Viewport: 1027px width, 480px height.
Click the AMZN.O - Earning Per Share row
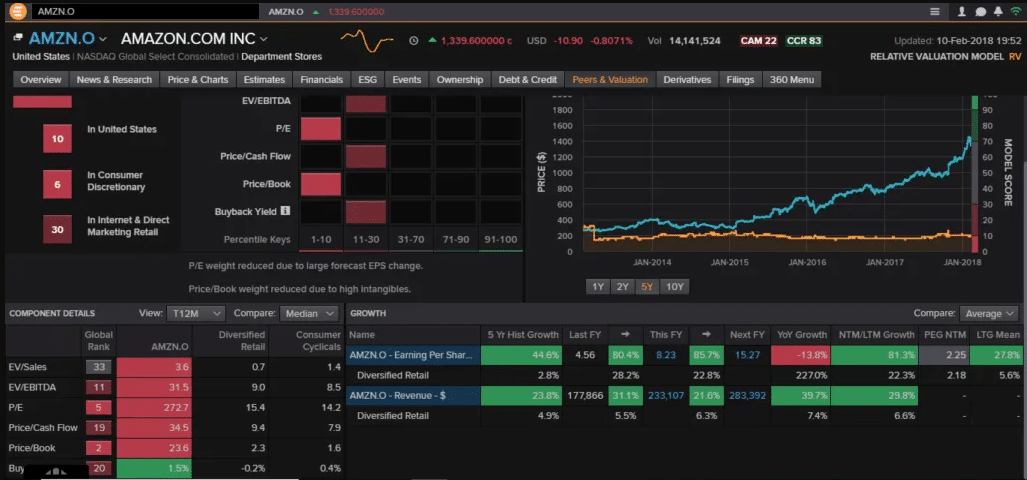click(x=413, y=356)
